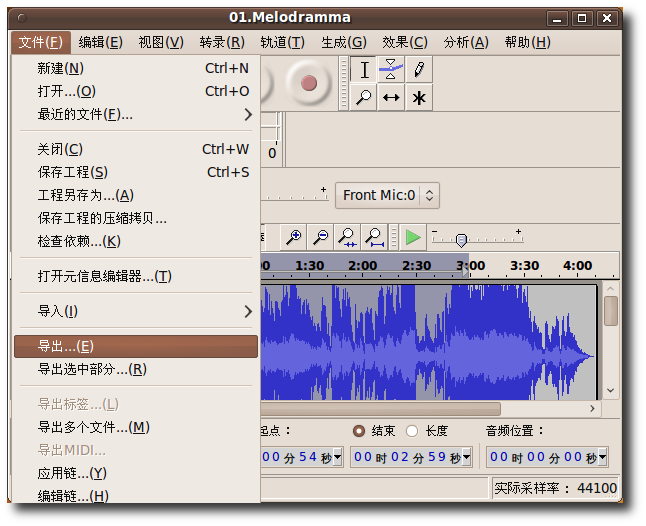Click the blue audio waveform track
This screenshot has width=646, height=526.
point(428,342)
